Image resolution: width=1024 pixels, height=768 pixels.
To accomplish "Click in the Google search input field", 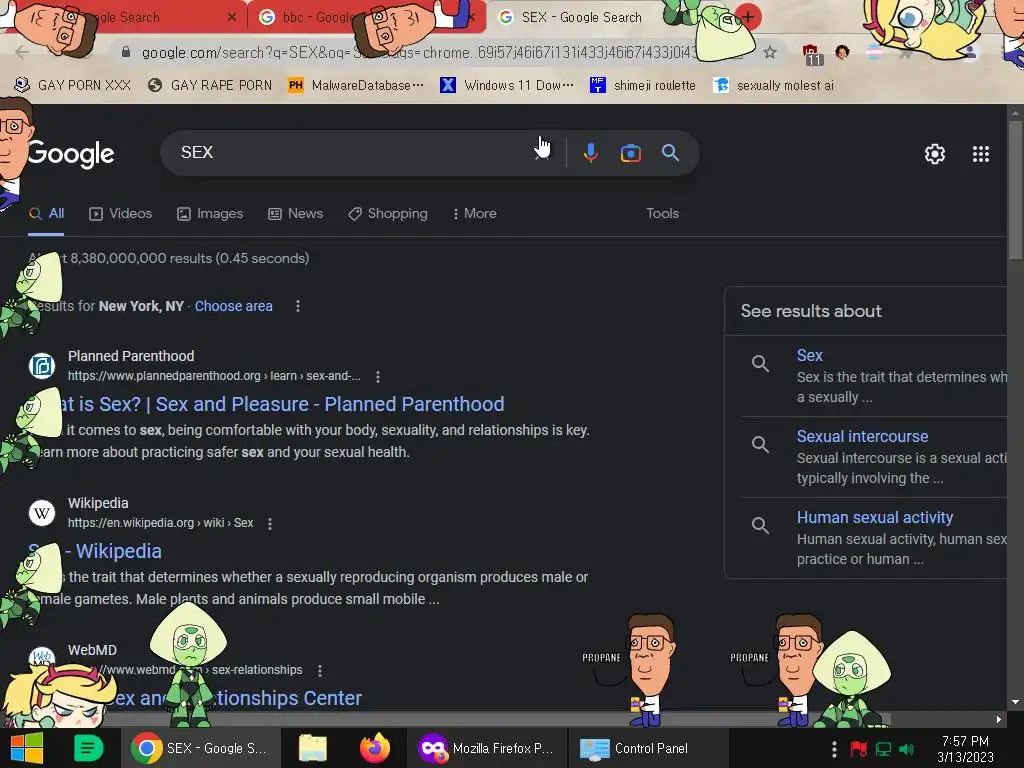I will pos(353,153).
